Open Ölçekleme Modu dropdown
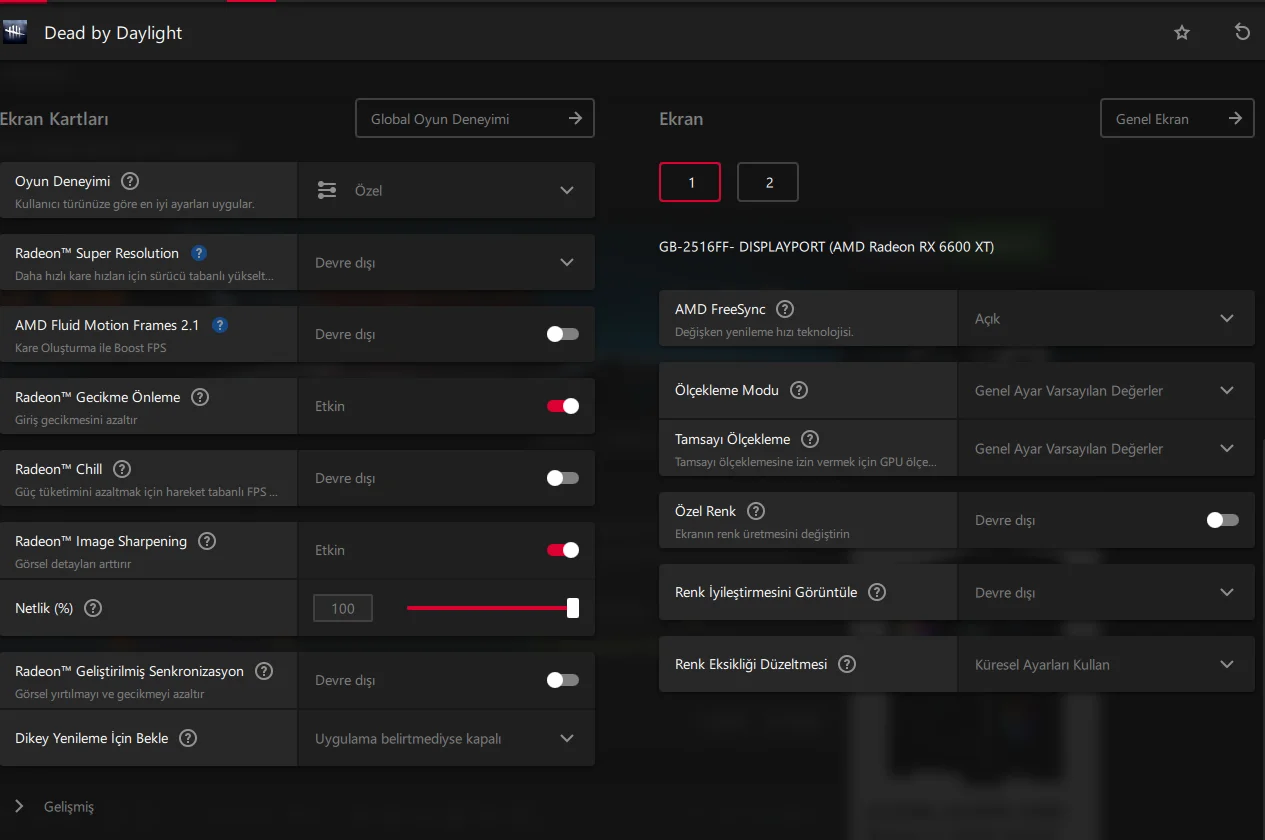 [x=1106, y=391]
